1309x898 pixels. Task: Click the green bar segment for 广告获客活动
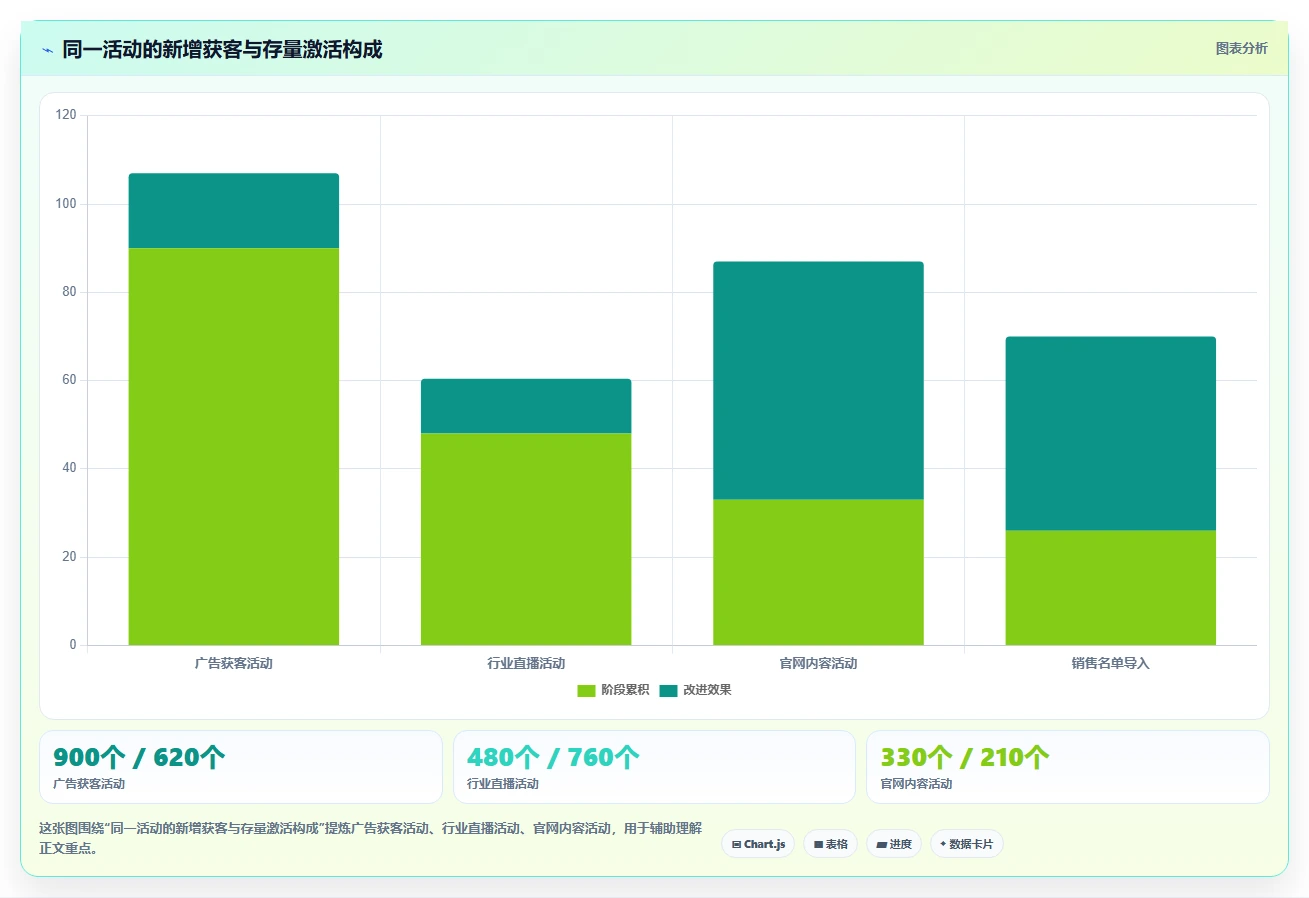point(234,446)
